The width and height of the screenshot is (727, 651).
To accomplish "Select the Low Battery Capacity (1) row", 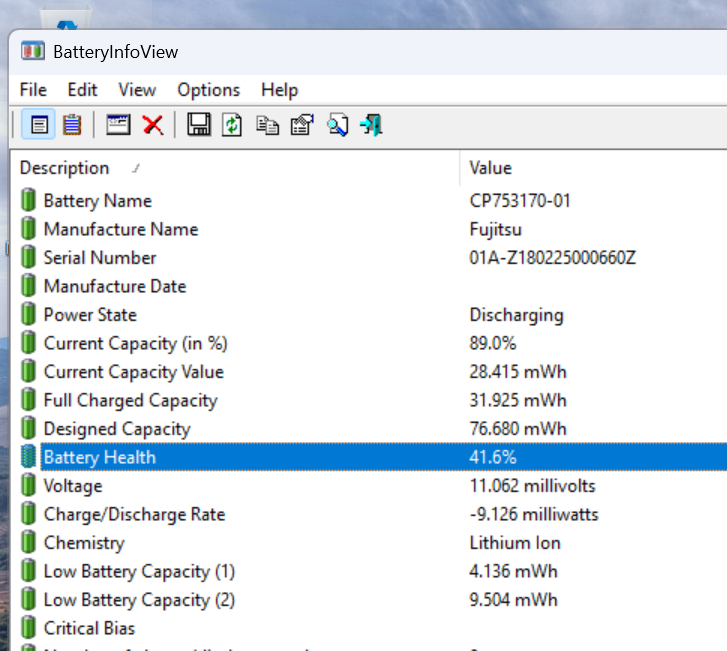I will (x=139, y=572).
